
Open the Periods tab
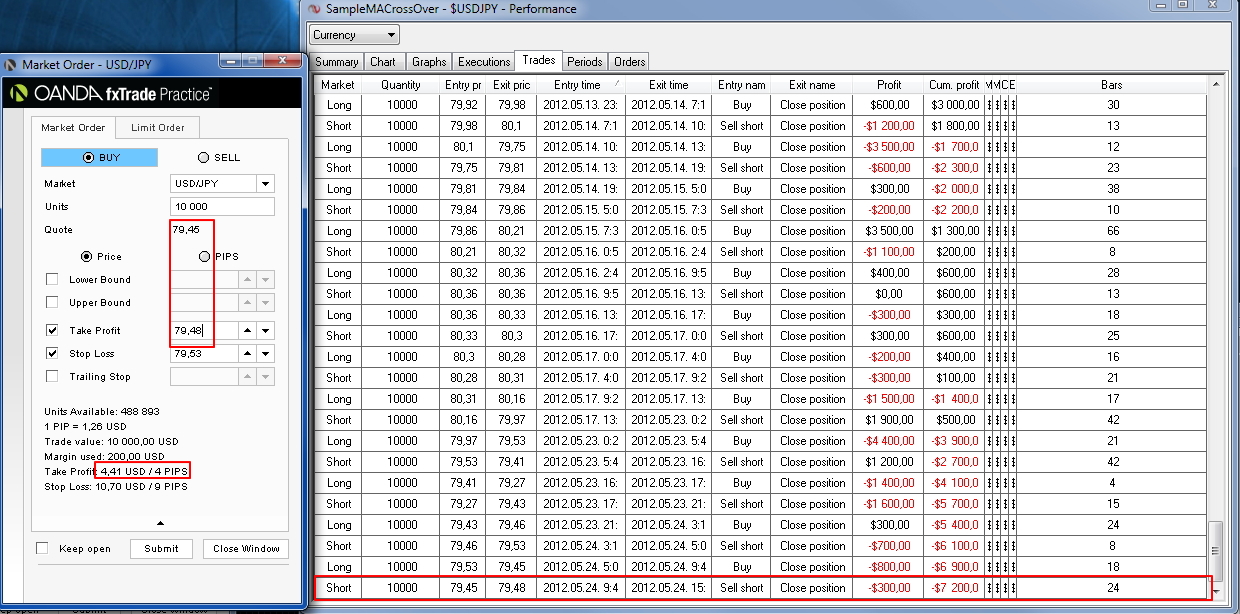(584, 61)
